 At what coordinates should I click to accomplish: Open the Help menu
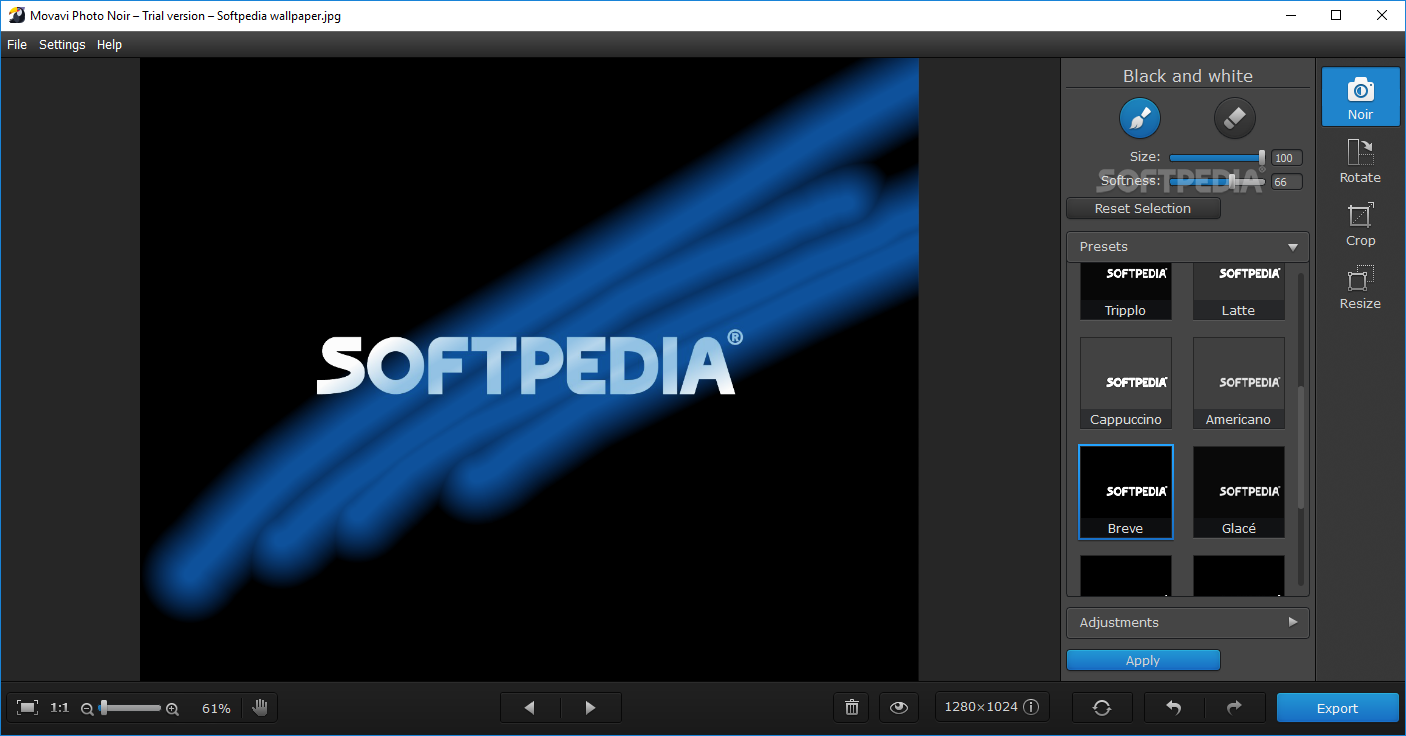coord(109,44)
